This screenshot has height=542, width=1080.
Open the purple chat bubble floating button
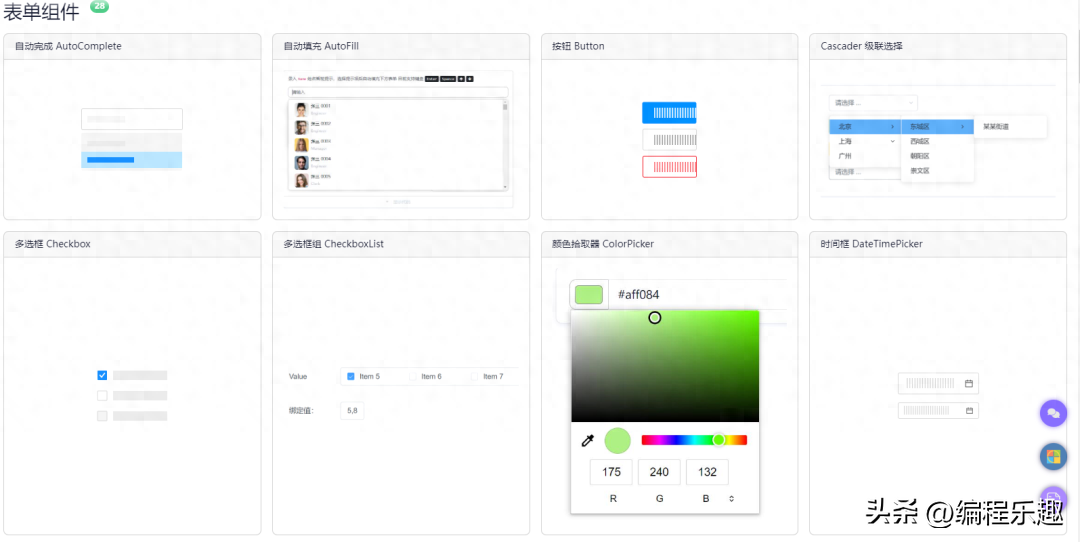1053,413
